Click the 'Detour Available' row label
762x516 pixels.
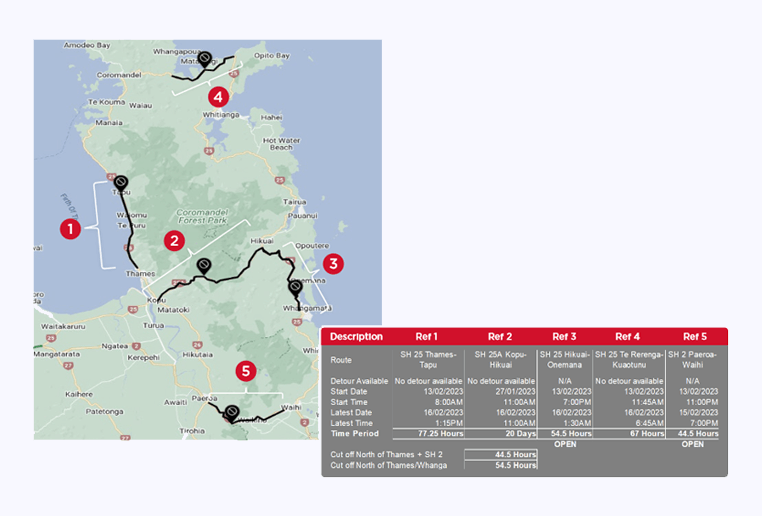coord(359,381)
